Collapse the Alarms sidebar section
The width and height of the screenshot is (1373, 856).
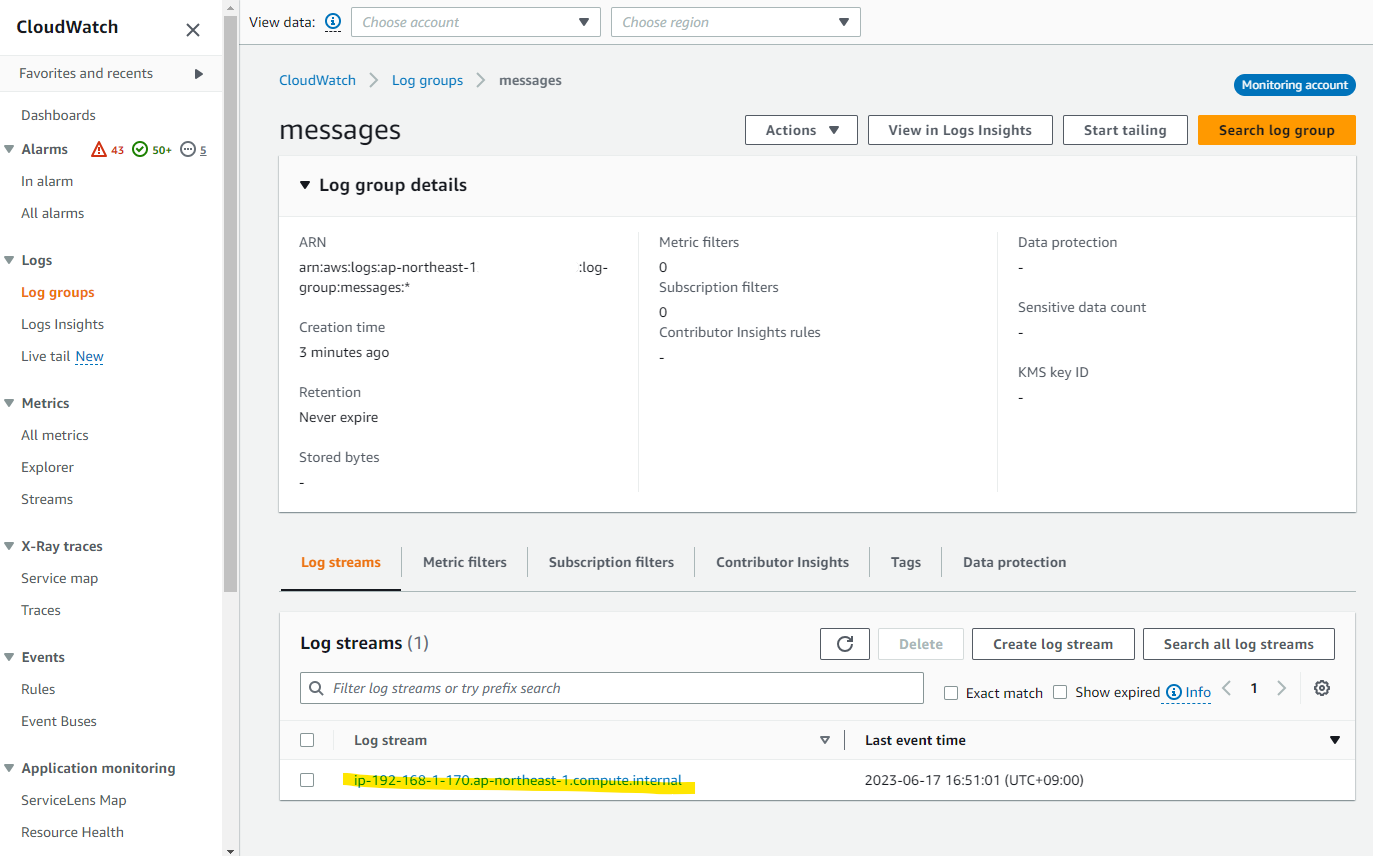pos(9,149)
